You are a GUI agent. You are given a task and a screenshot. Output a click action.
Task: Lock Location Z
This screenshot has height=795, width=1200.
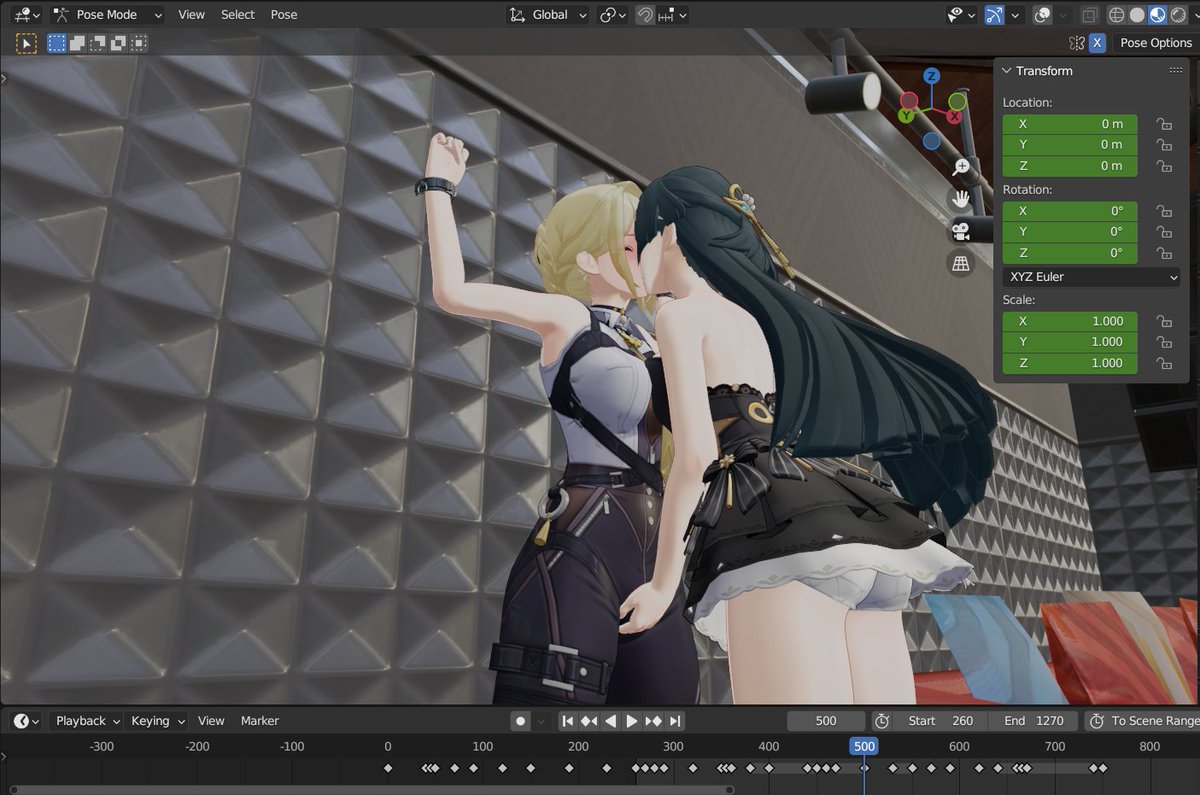[x=1164, y=166]
